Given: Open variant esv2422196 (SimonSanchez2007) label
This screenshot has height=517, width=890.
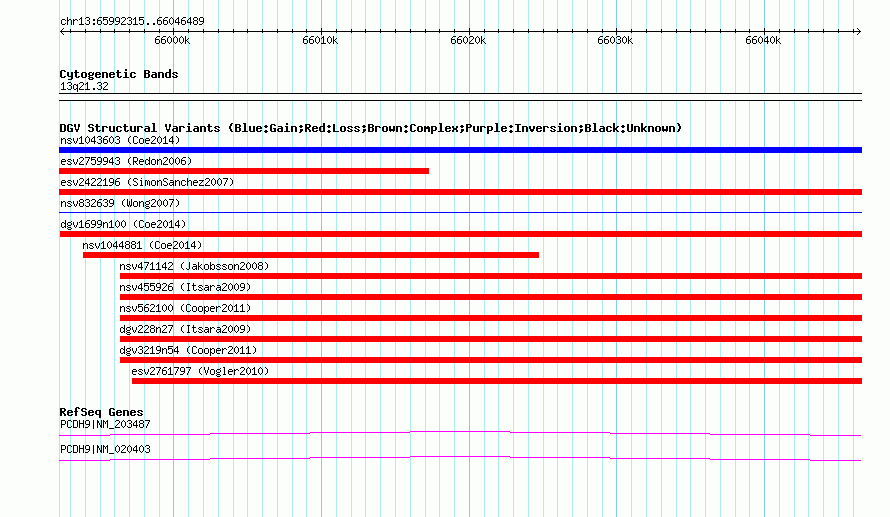Looking at the screenshot, I should point(147,182).
